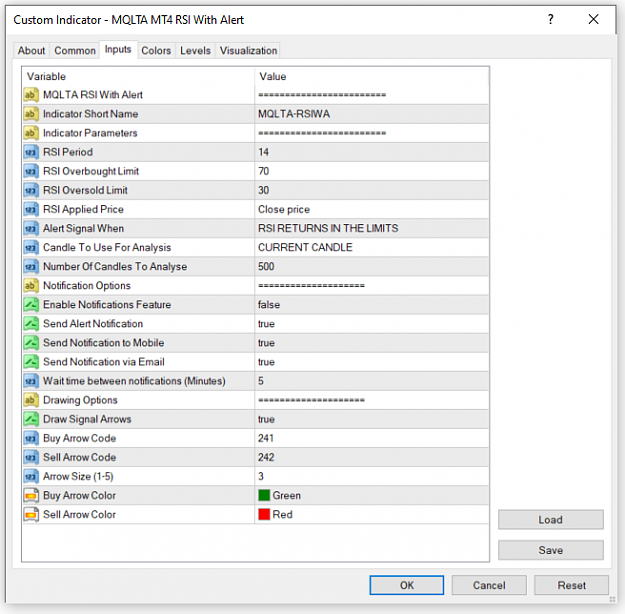This screenshot has height=614, width=625.
Task: Click the string icon beside MQLTA RSI With Alert
Action: (x=31, y=95)
